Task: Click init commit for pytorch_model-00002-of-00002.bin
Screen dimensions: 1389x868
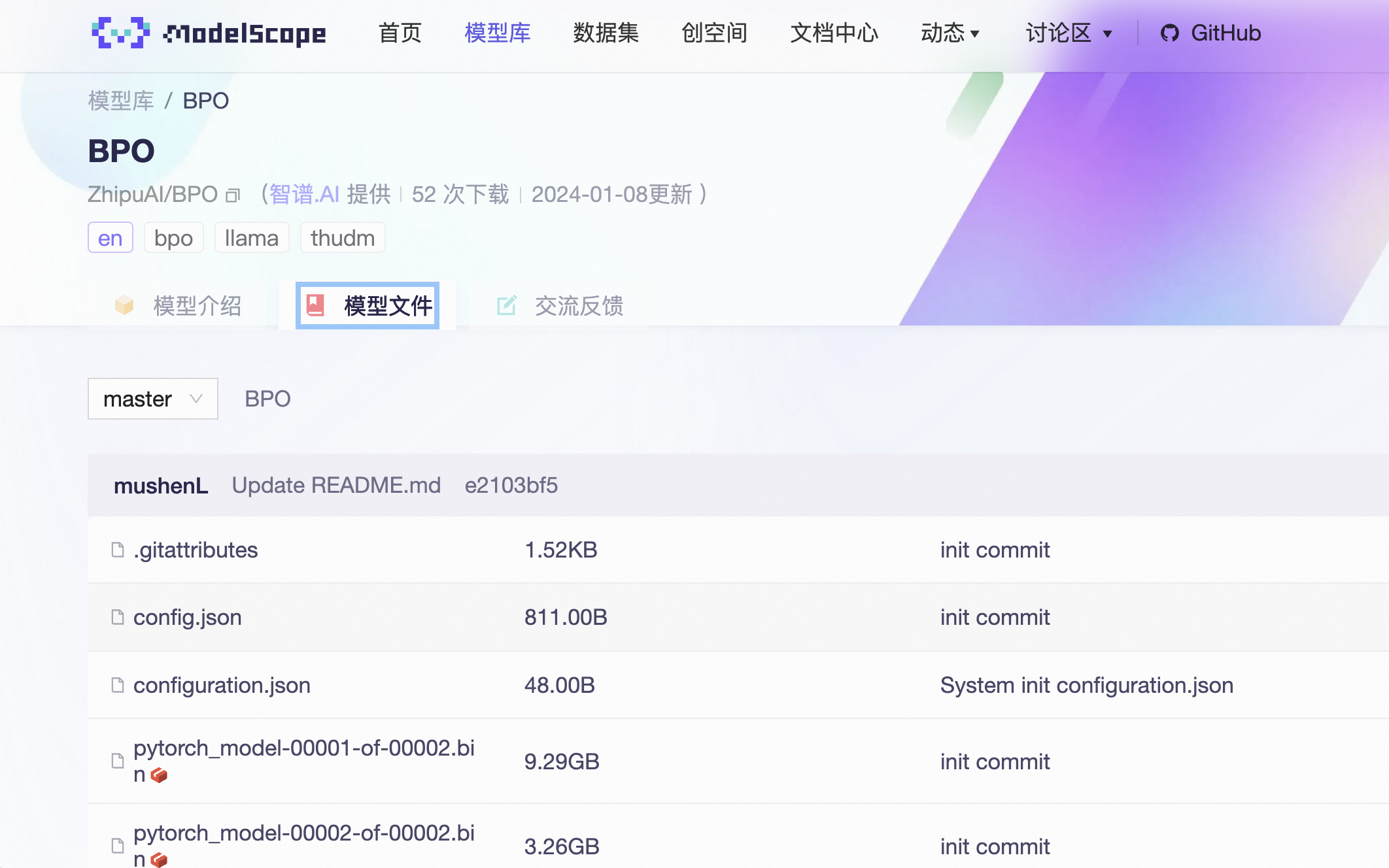Action: (x=995, y=846)
